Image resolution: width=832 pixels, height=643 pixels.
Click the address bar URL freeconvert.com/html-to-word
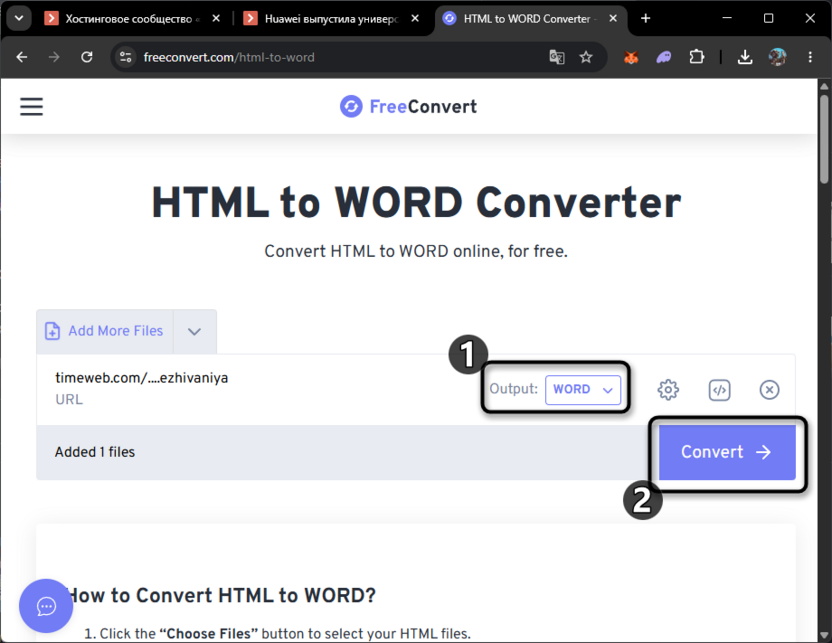point(229,57)
